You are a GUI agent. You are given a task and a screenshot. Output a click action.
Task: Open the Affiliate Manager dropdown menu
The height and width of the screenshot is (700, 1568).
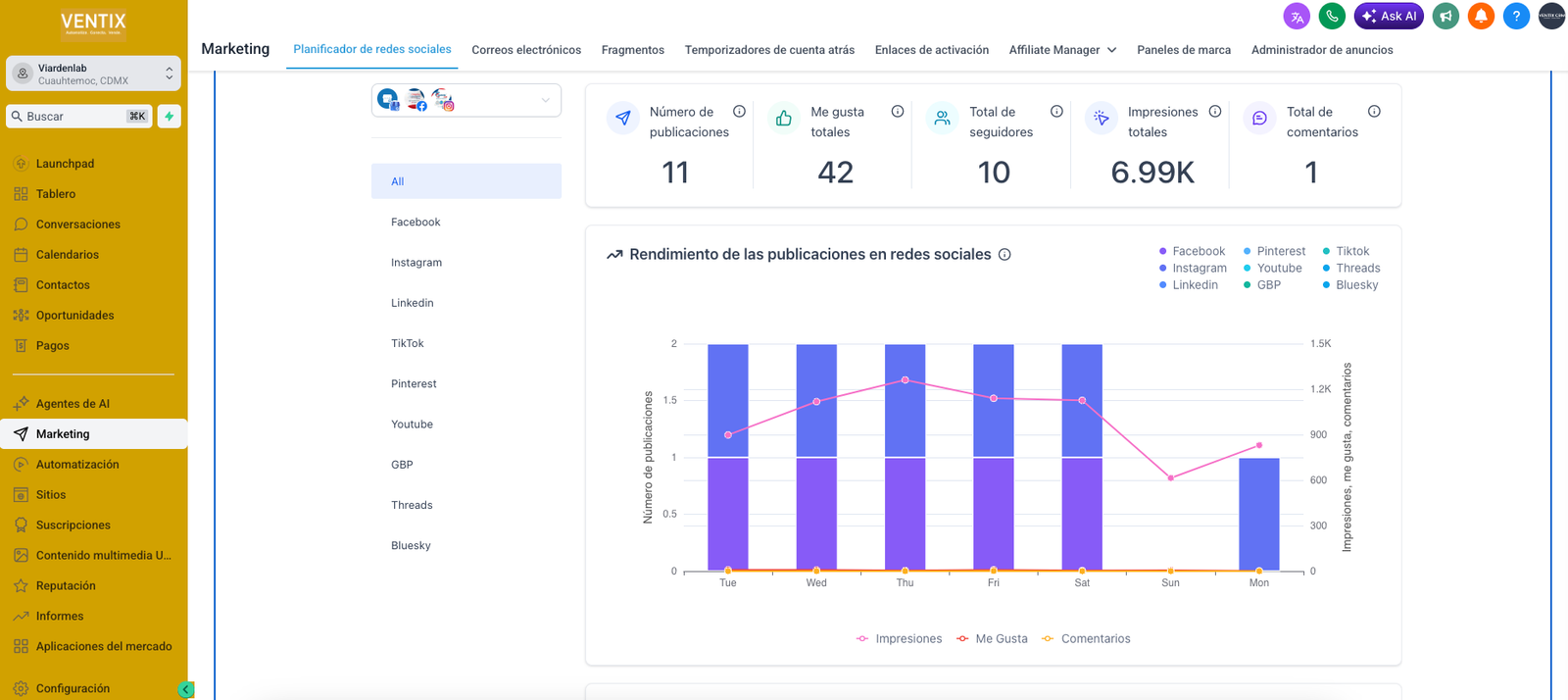pos(1062,50)
